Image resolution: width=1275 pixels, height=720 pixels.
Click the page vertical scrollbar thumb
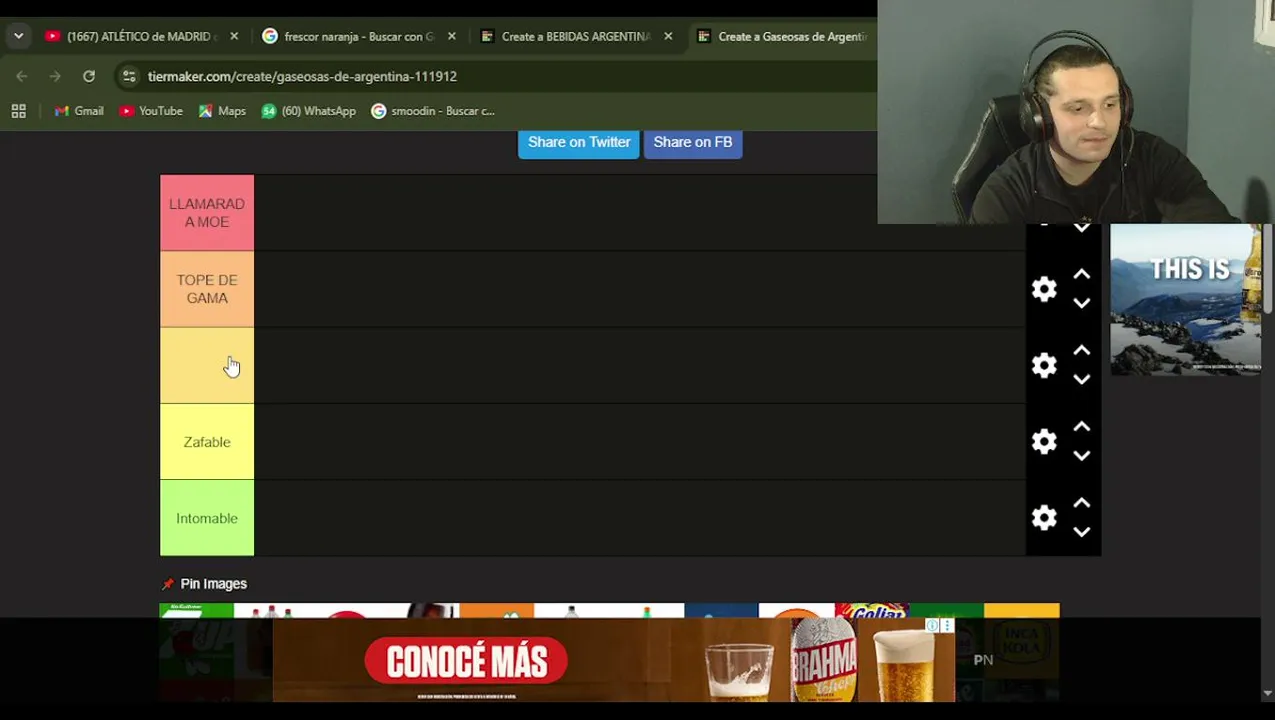tap(1268, 270)
